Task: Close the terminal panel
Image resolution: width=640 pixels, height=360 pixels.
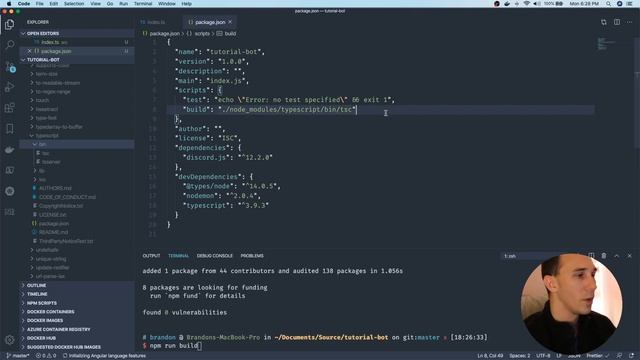Action: pos(629,256)
